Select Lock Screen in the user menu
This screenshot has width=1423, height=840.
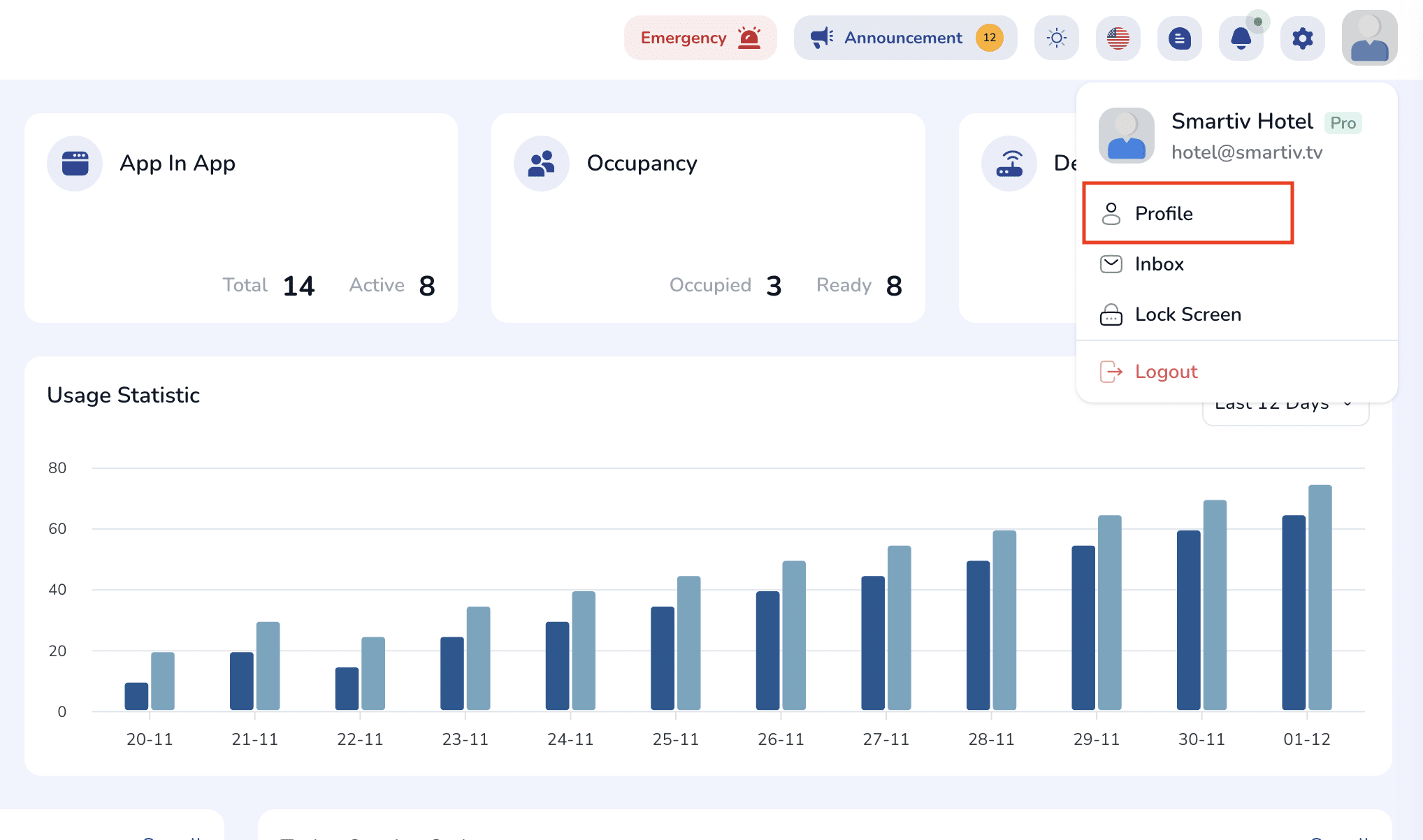(x=1237, y=314)
